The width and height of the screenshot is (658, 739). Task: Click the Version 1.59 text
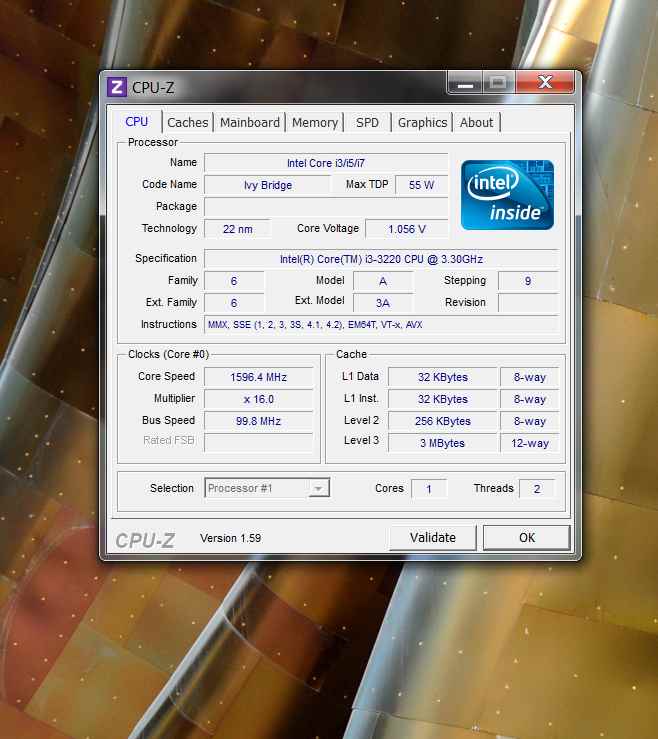230,538
